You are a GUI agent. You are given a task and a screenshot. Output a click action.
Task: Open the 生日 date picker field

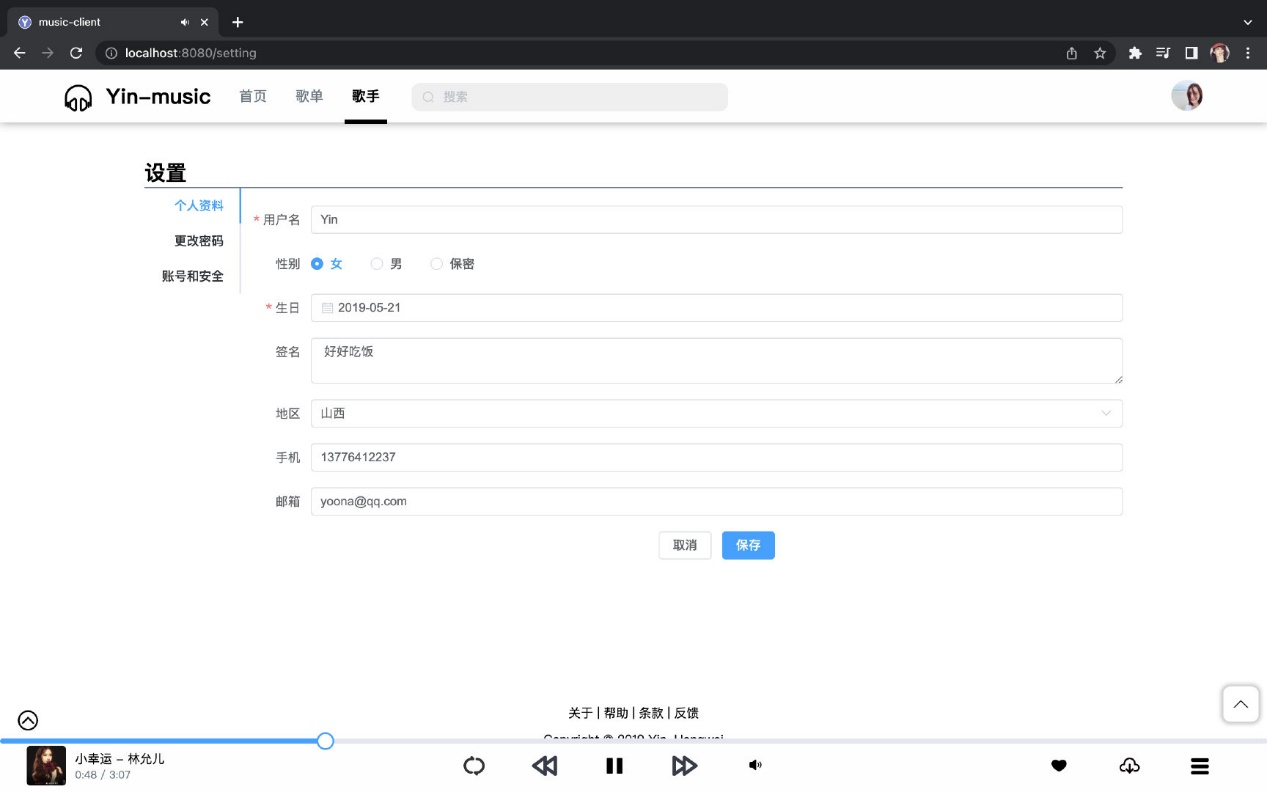point(716,308)
